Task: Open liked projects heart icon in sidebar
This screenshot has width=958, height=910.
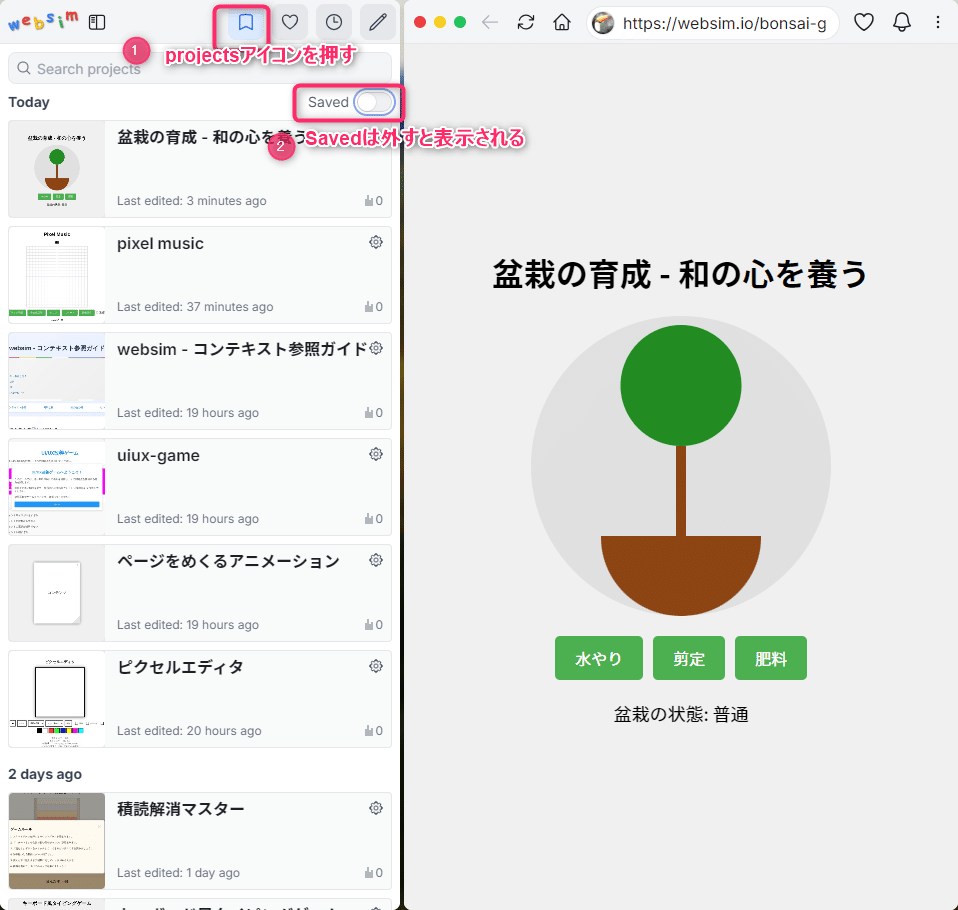Action: pos(290,23)
